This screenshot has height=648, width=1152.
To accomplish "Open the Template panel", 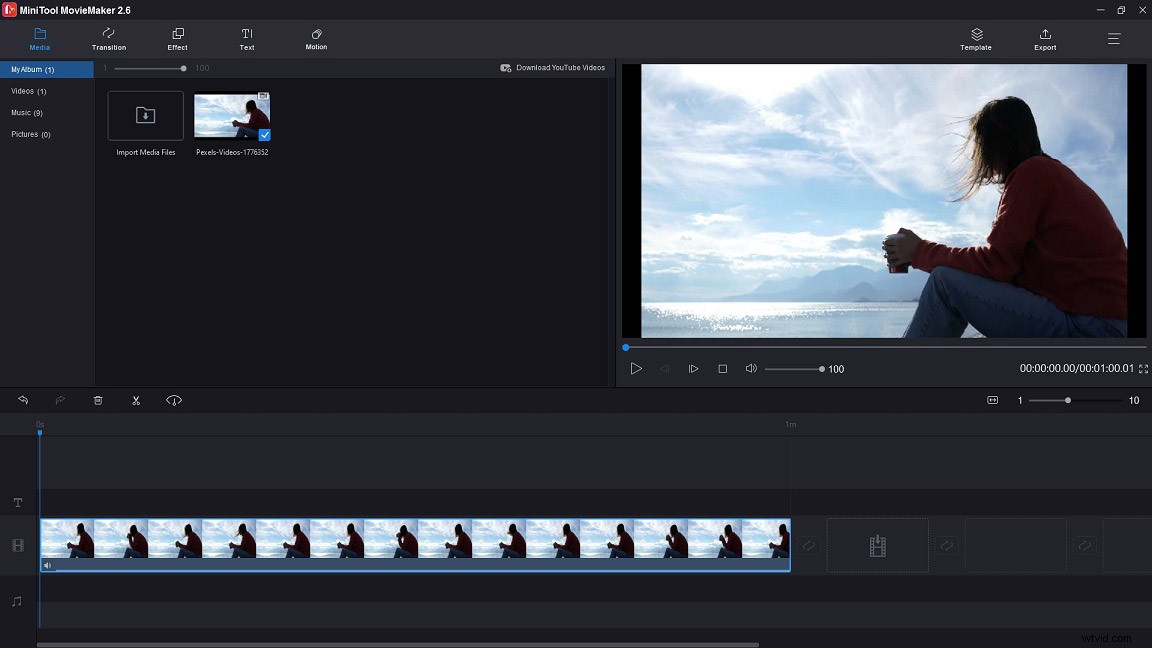I will 976,39.
